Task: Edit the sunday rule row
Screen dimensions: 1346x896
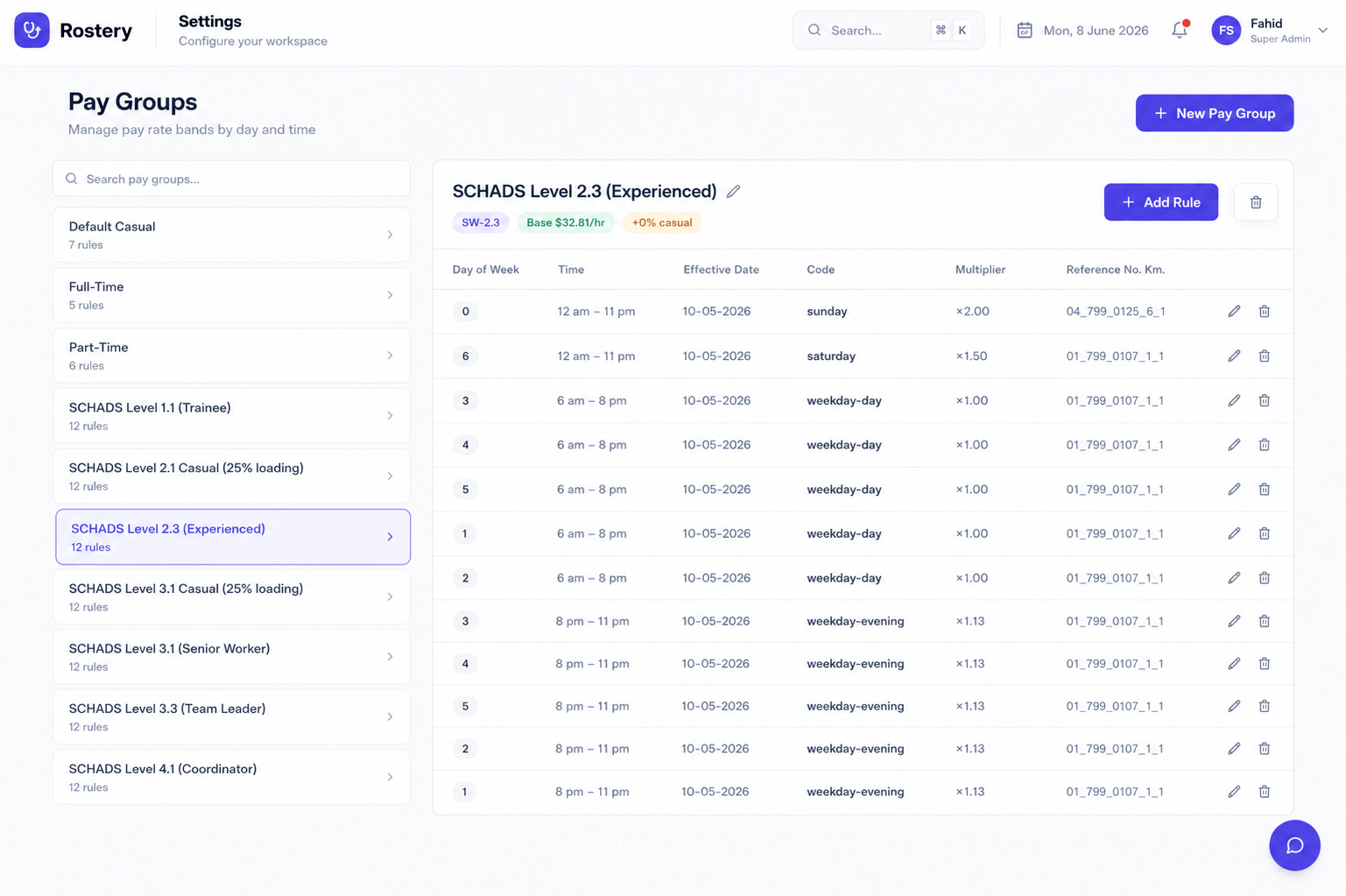Action: pyautogui.click(x=1234, y=311)
